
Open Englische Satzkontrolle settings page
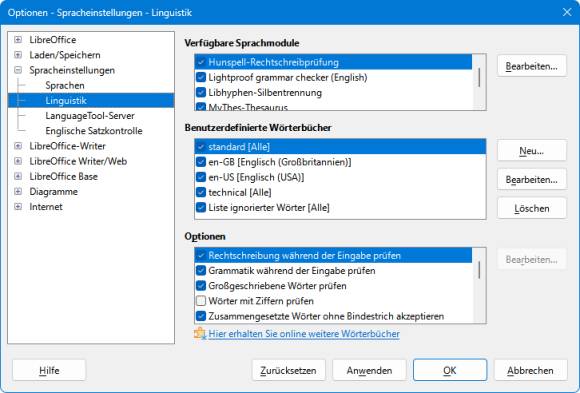pyautogui.click(x=94, y=131)
